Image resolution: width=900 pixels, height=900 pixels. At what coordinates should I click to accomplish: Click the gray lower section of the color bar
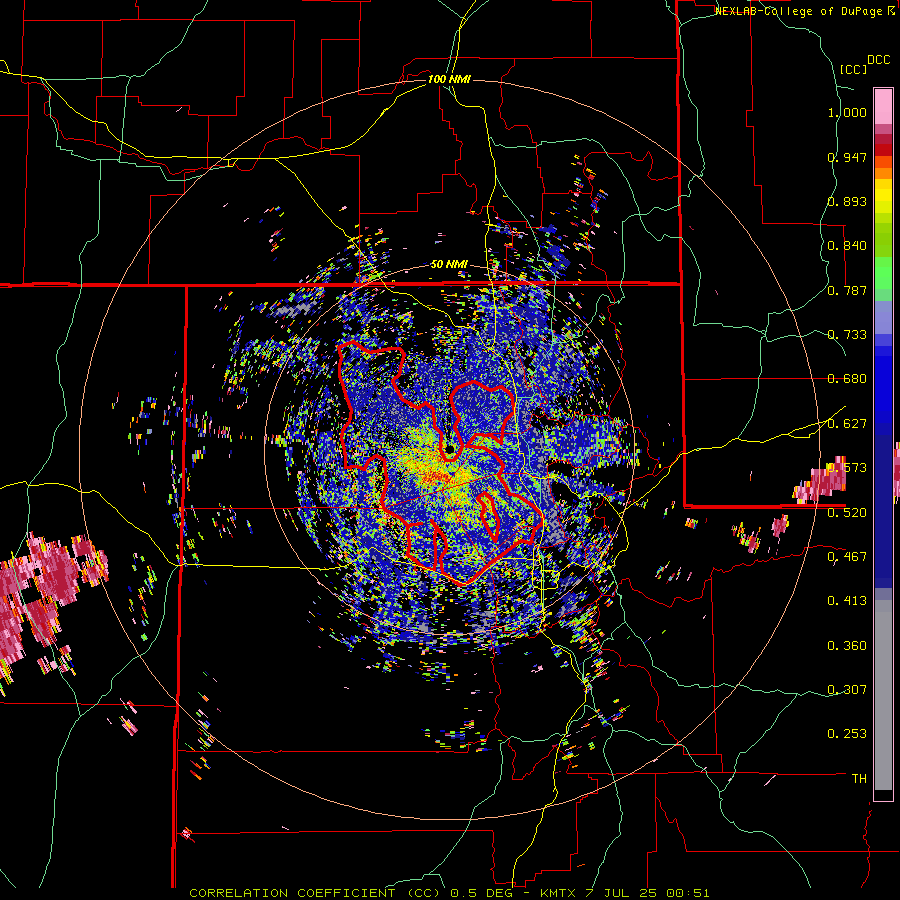883,695
